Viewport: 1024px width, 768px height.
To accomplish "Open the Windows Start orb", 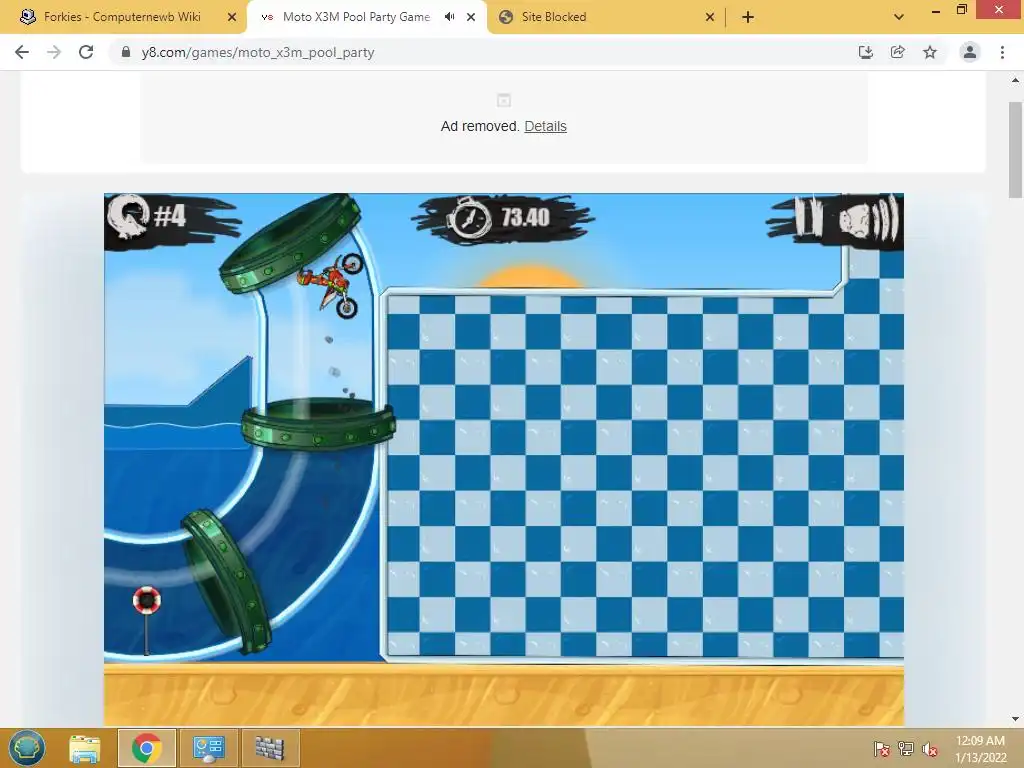I will (27, 748).
